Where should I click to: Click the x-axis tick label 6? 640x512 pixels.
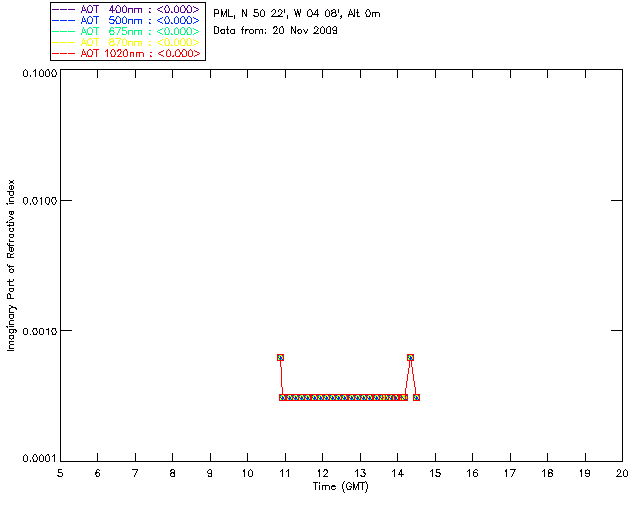click(98, 473)
